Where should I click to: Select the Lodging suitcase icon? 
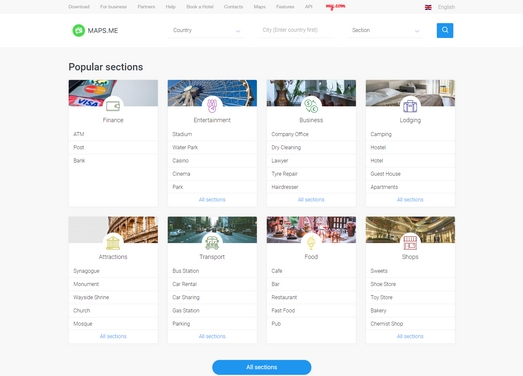410,106
